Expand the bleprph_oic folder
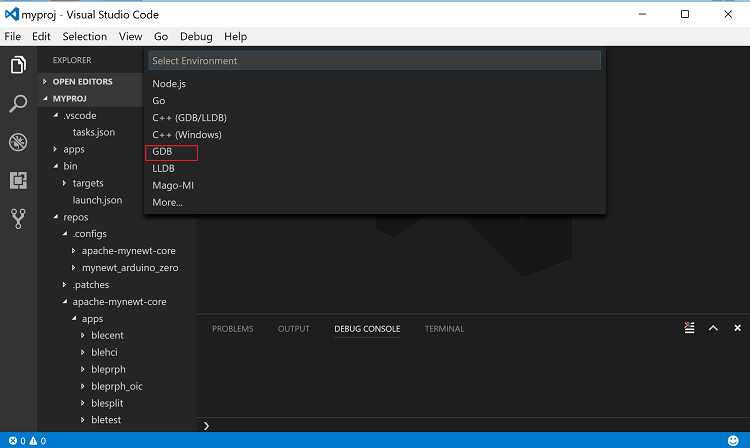 pos(117,386)
